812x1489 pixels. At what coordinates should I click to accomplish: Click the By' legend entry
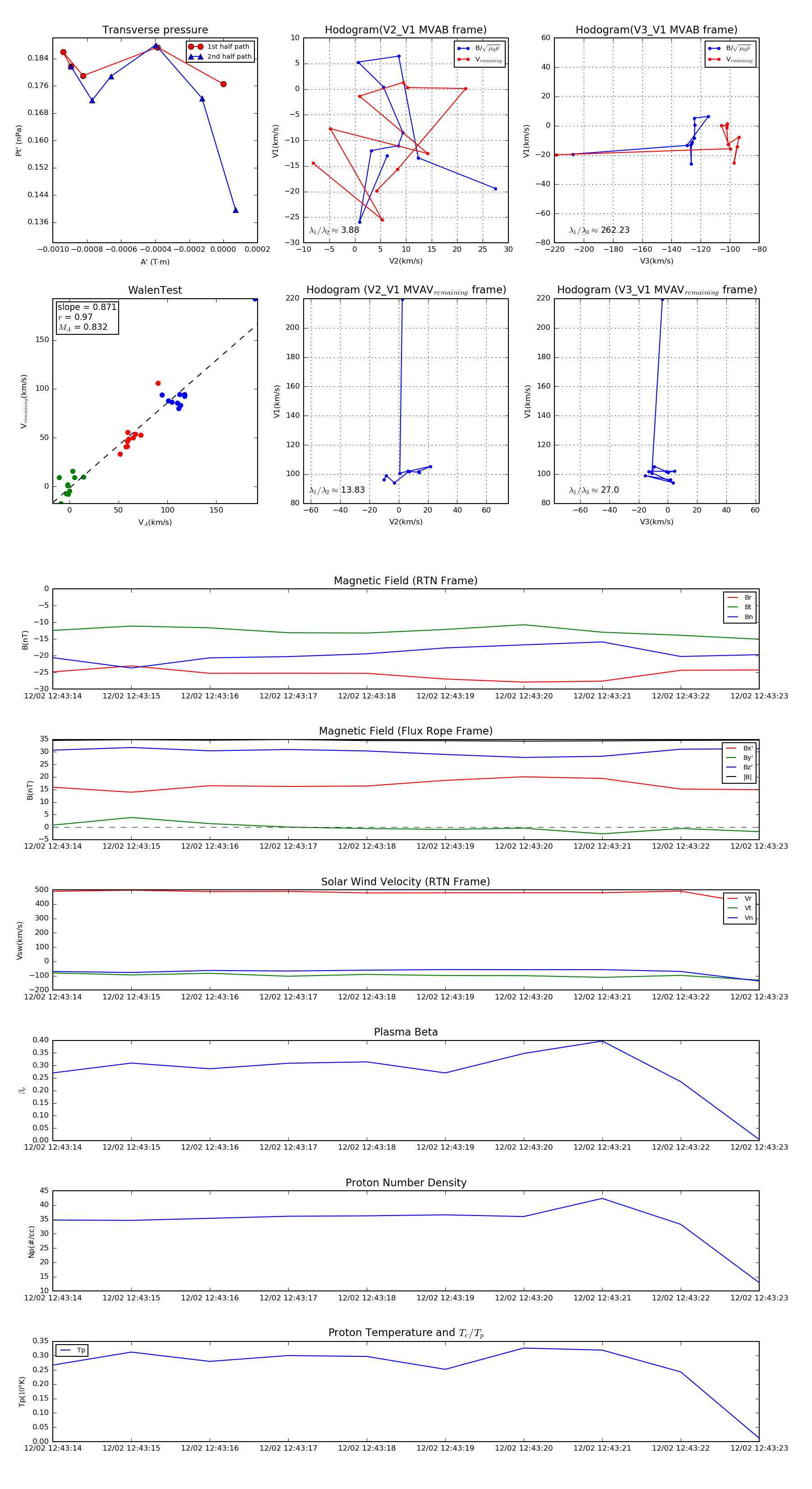(x=739, y=758)
